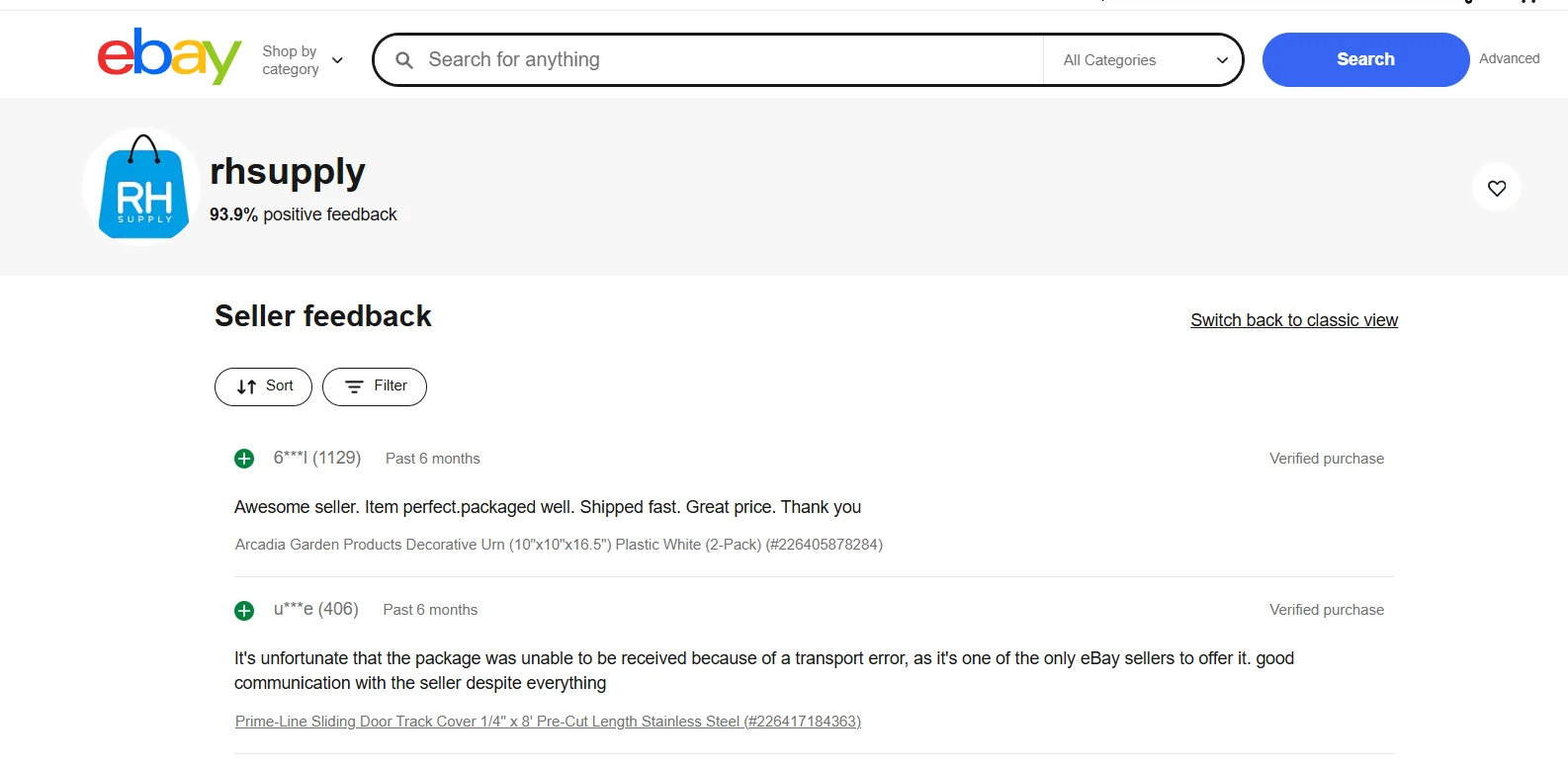Click the eBay logo
This screenshot has width=1568, height=769.
tap(169, 56)
